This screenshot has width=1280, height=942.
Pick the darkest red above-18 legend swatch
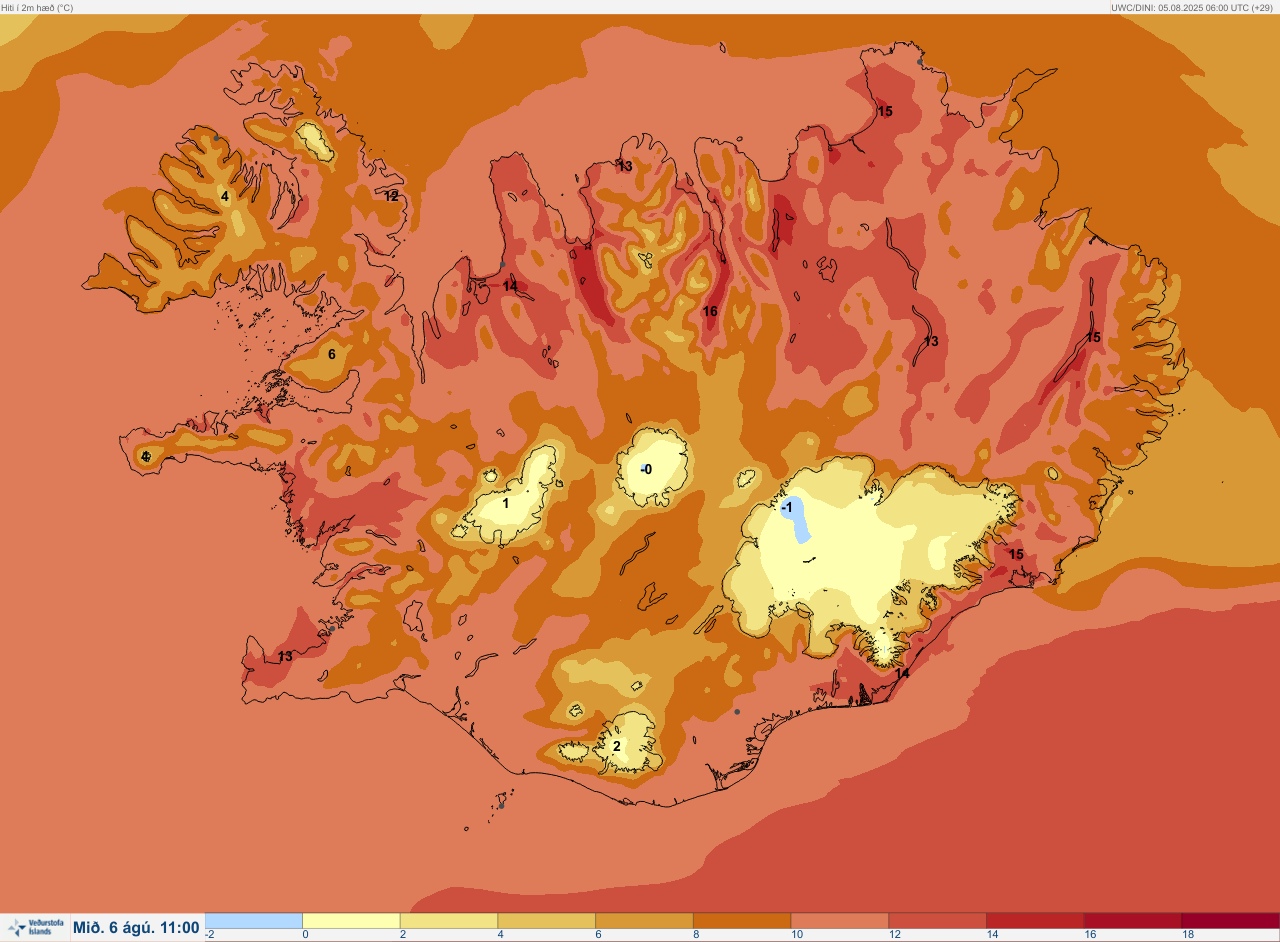tap(1231, 920)
